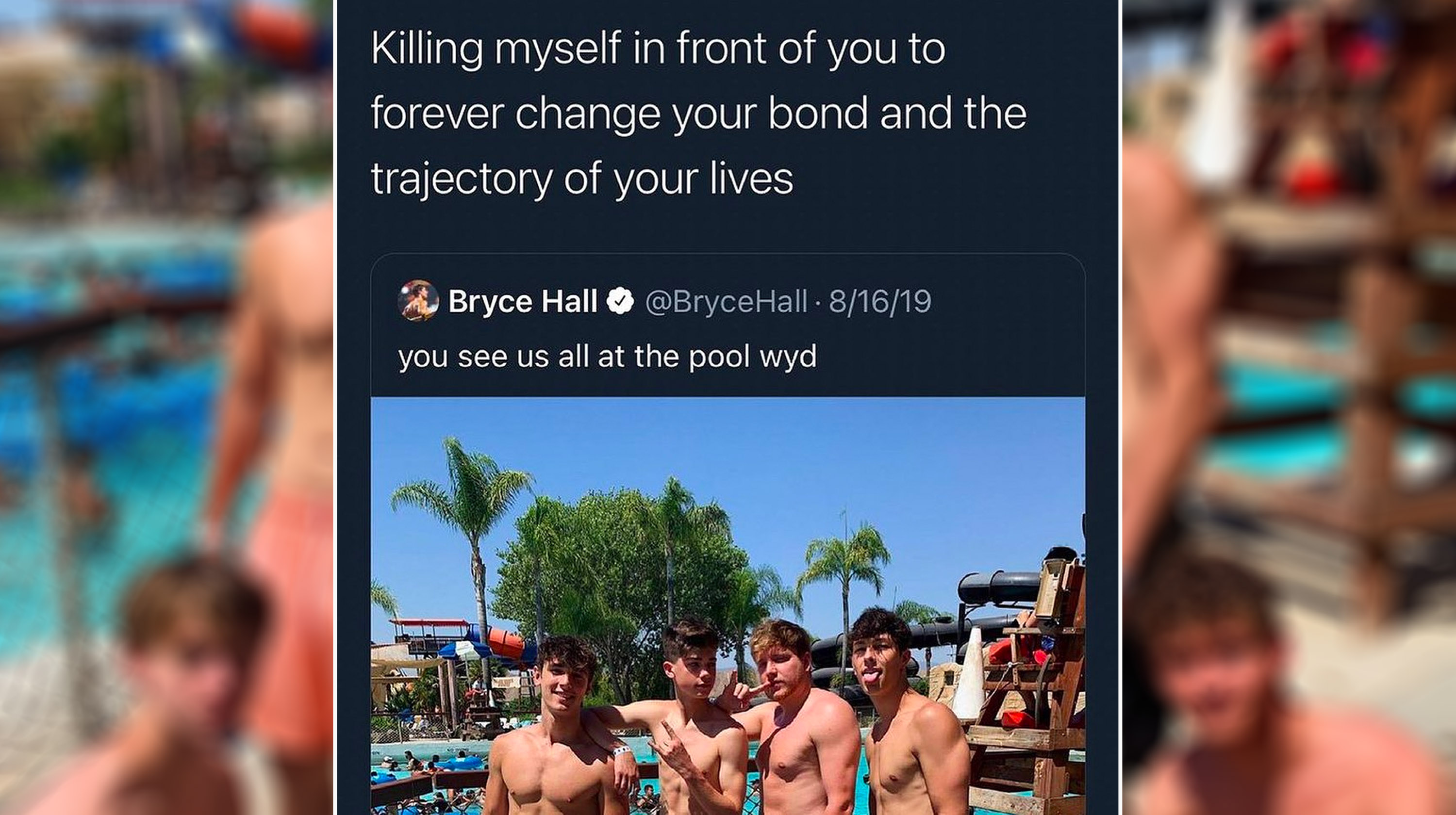Click the white wristband on the arm
The width and height of the screenshot is (1456, 815).
(x=622, y=750)
